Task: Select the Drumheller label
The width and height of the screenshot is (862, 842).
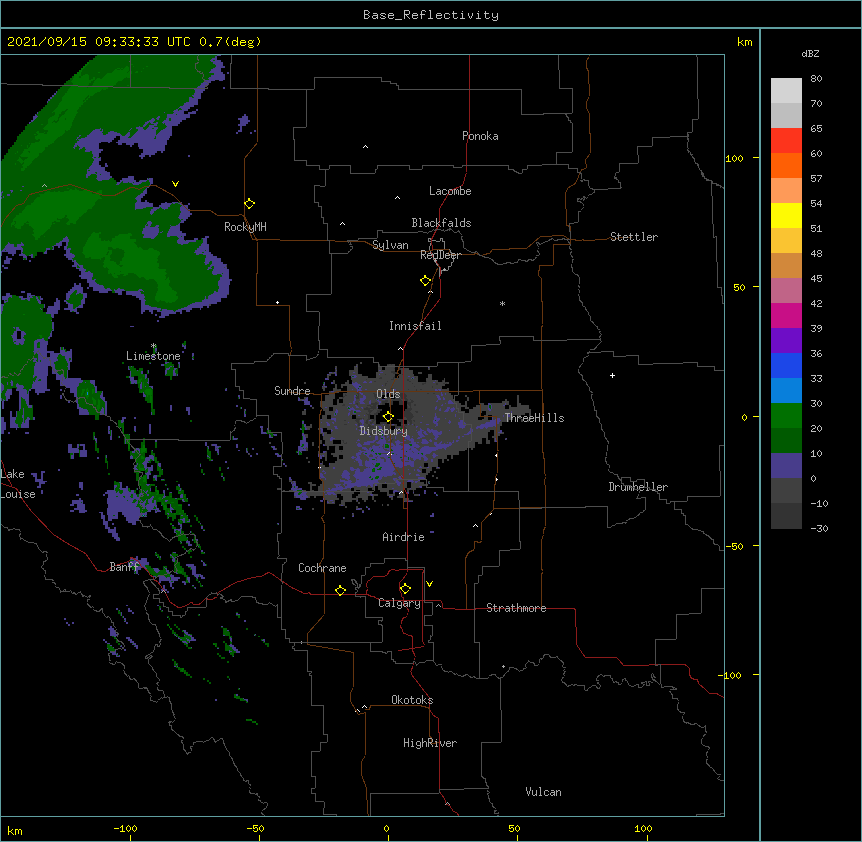Action: 638,487
